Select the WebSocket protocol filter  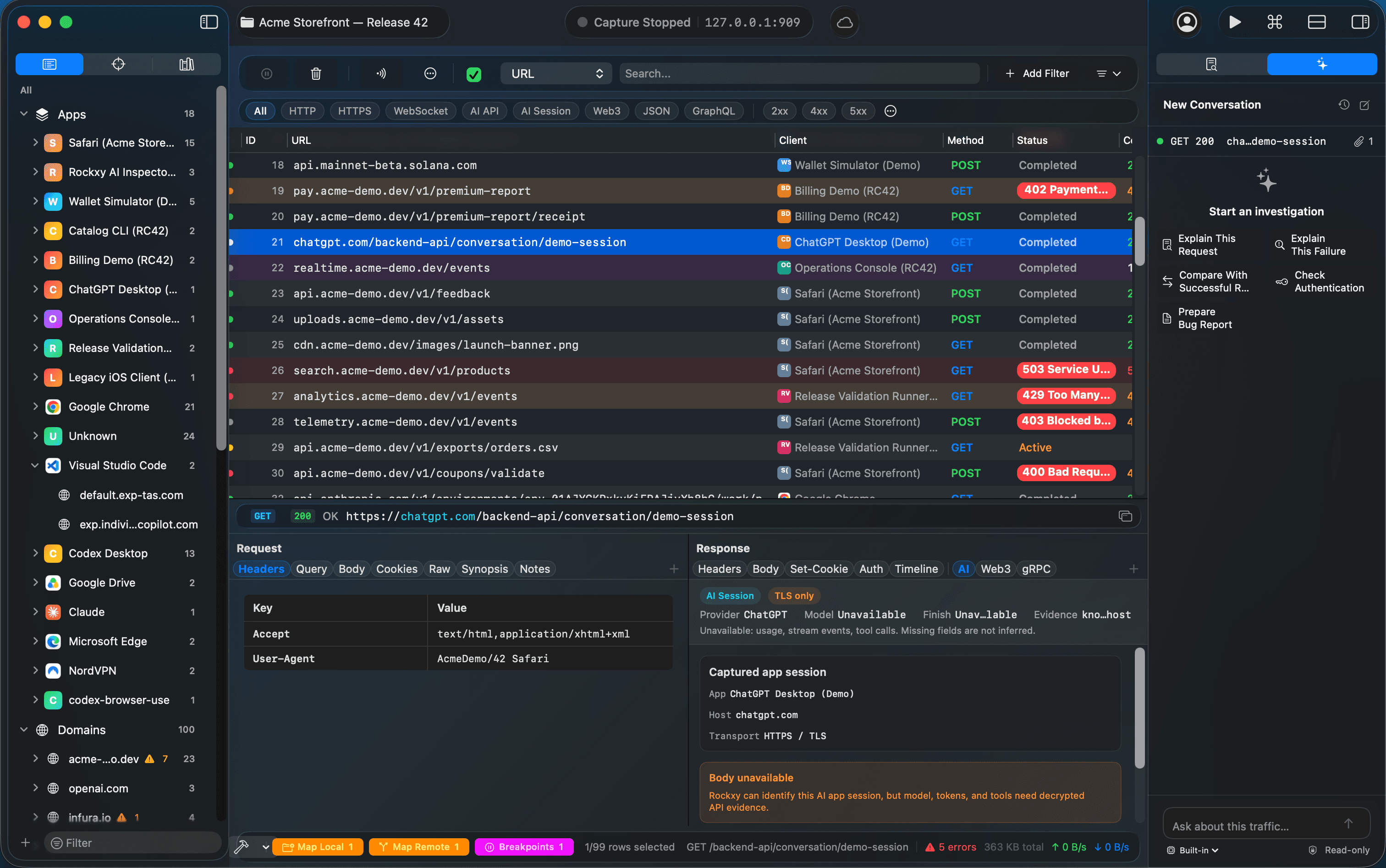point(420,111)
